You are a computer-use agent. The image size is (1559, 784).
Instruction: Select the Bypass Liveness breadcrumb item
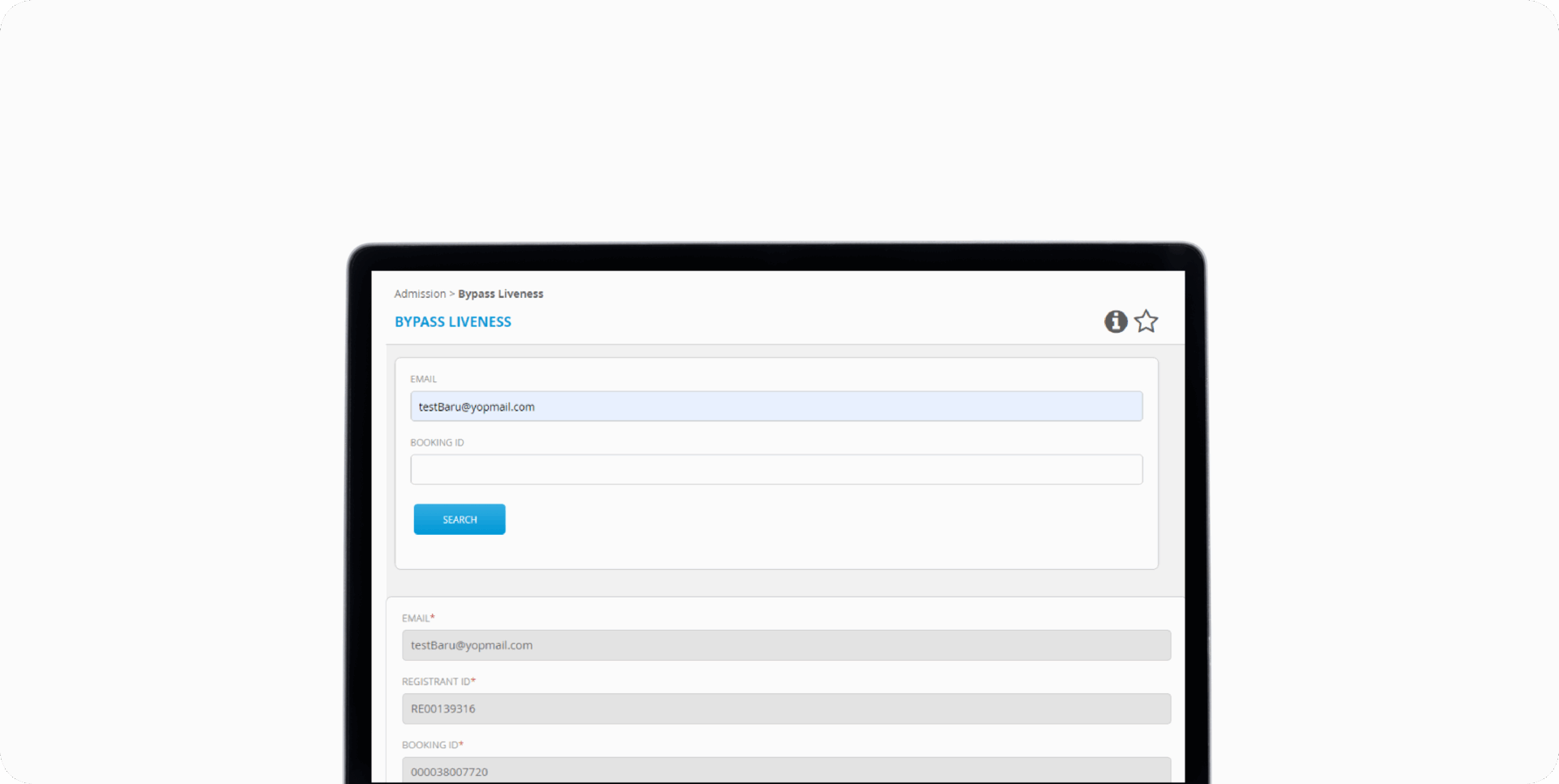pyautogui.click(x=500, y=294)
